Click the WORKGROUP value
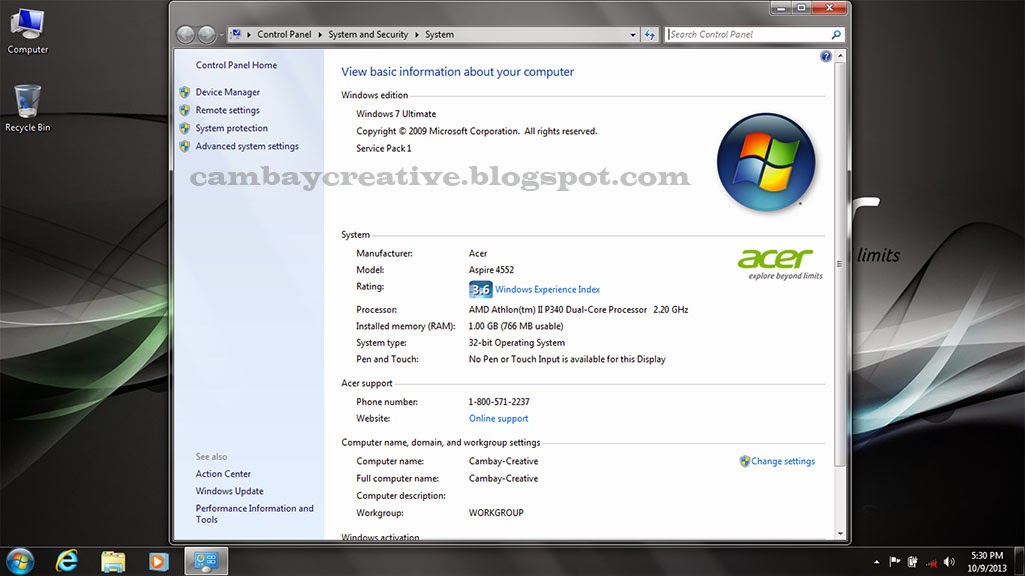This screenshot has height=576, width=1025. [496, 513]
